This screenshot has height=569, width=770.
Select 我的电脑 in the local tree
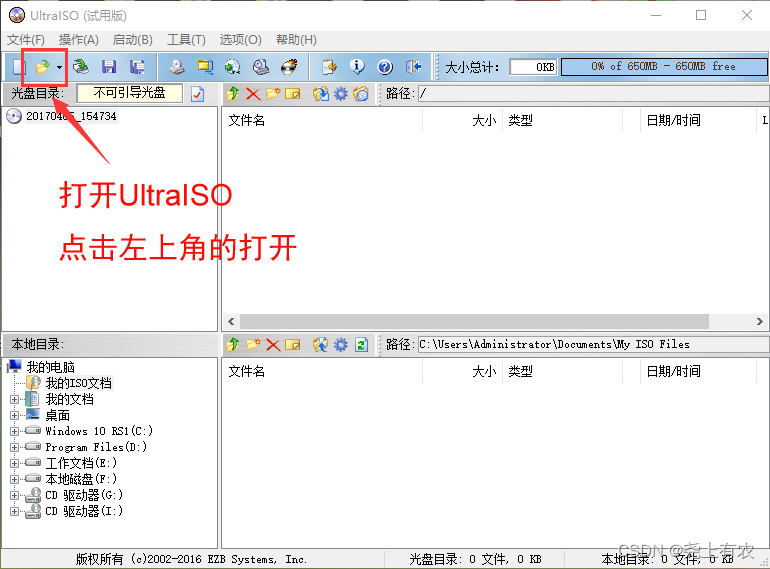click(x=51, y=367)
